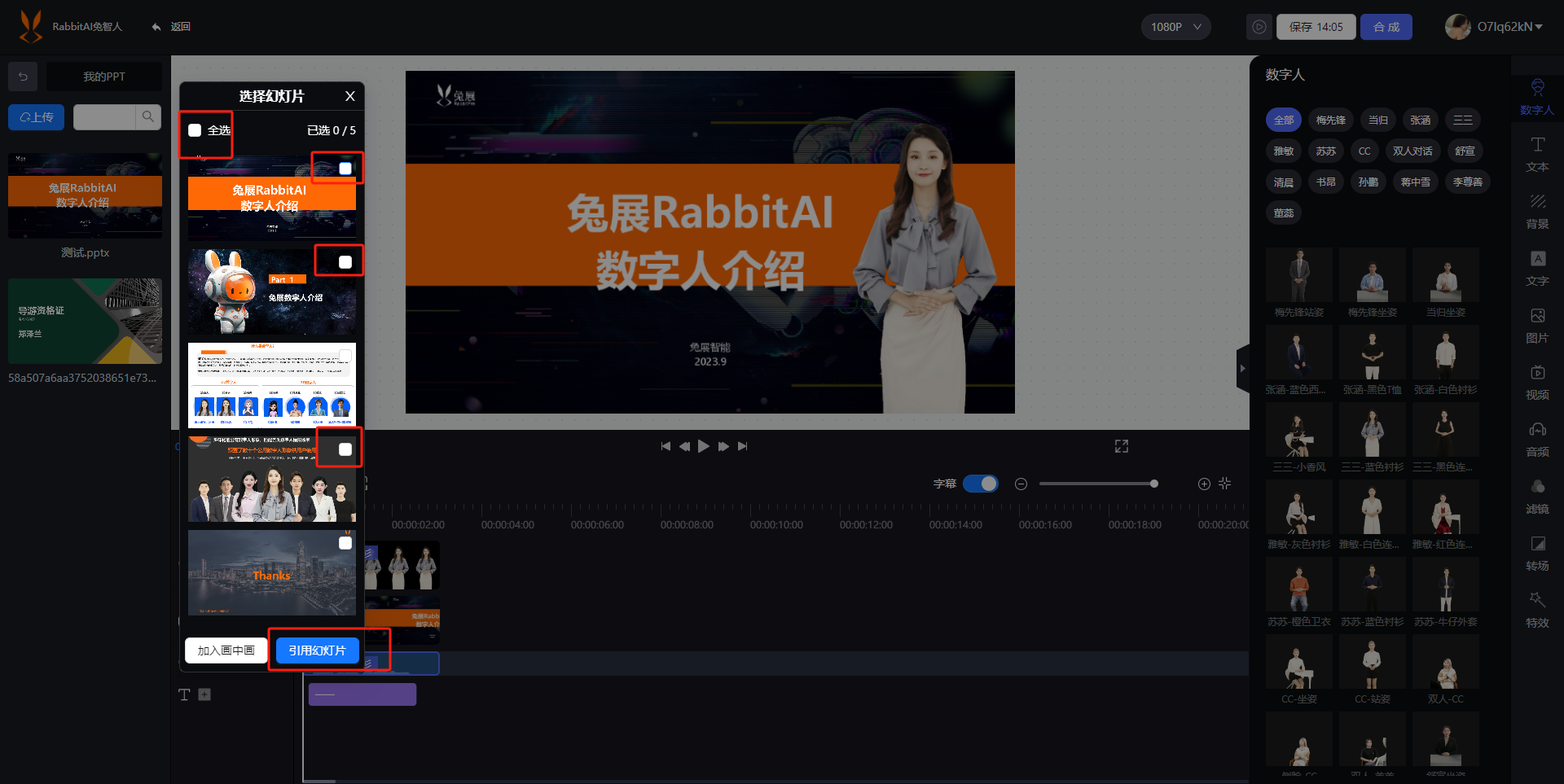Click the 保存 save button
This screenshot has height=784, width=1564.
[x=1316, y=27]
